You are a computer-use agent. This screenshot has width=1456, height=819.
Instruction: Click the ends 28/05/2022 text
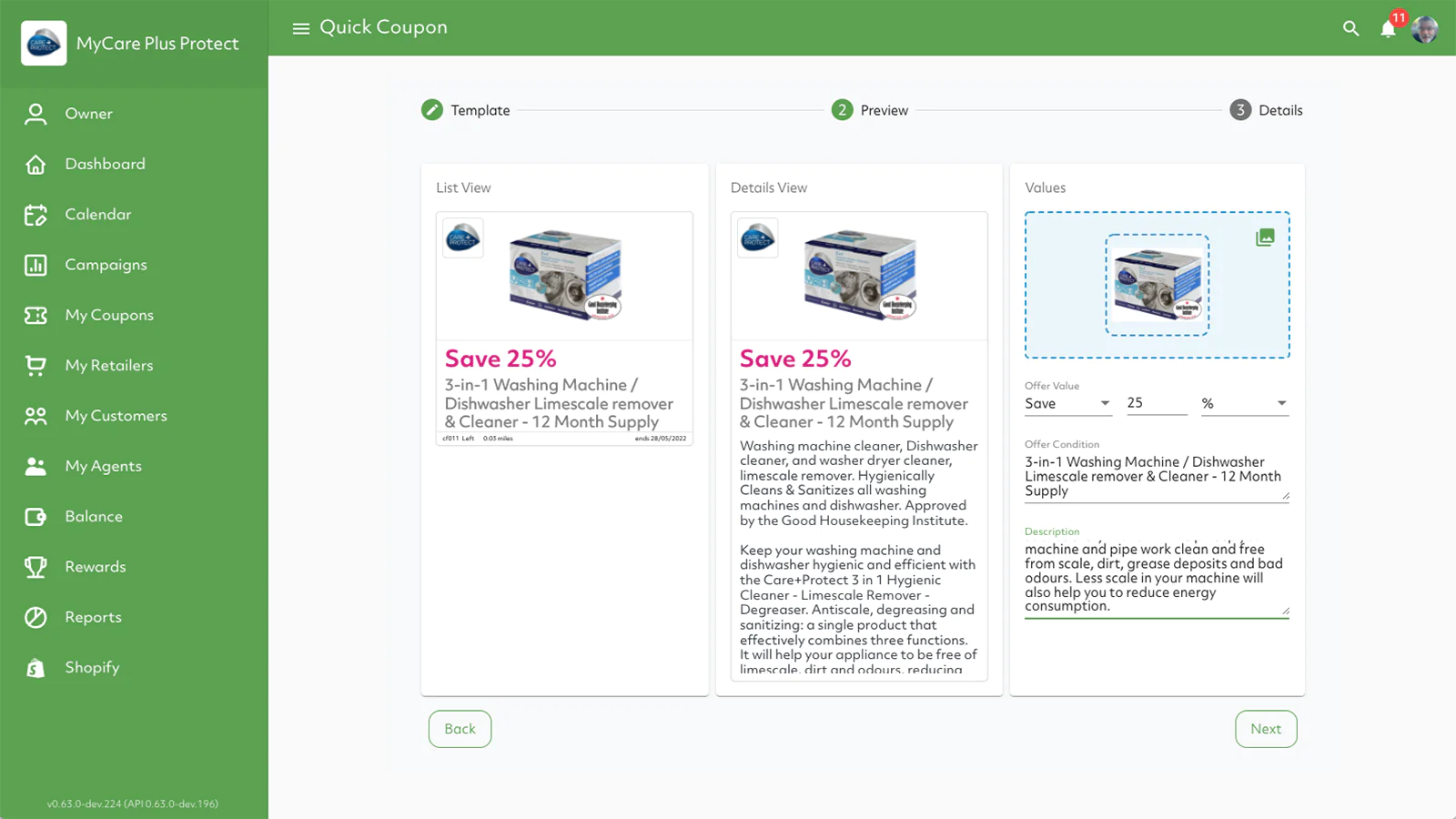661,439
